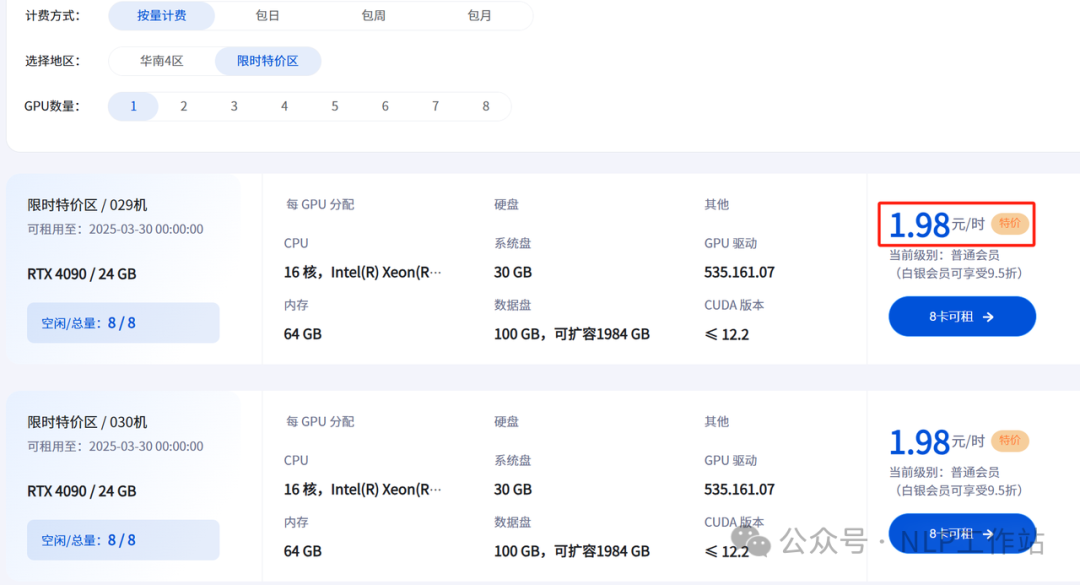The width and height of the screenshot is (1080, 585).
Task: Set GPU count to 1
Action: coord(133,106)
